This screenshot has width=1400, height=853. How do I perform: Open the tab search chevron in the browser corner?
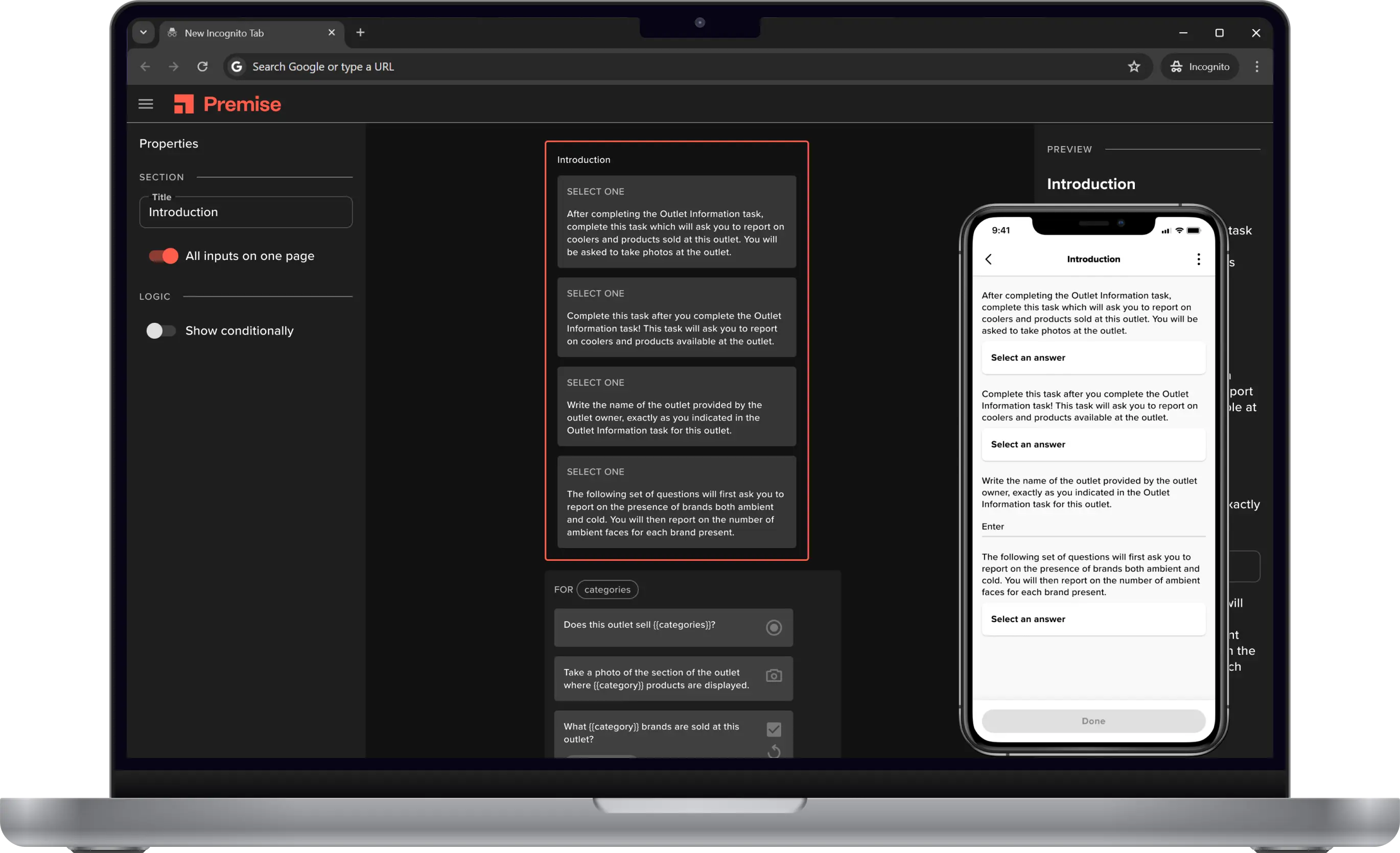(143, 32)
